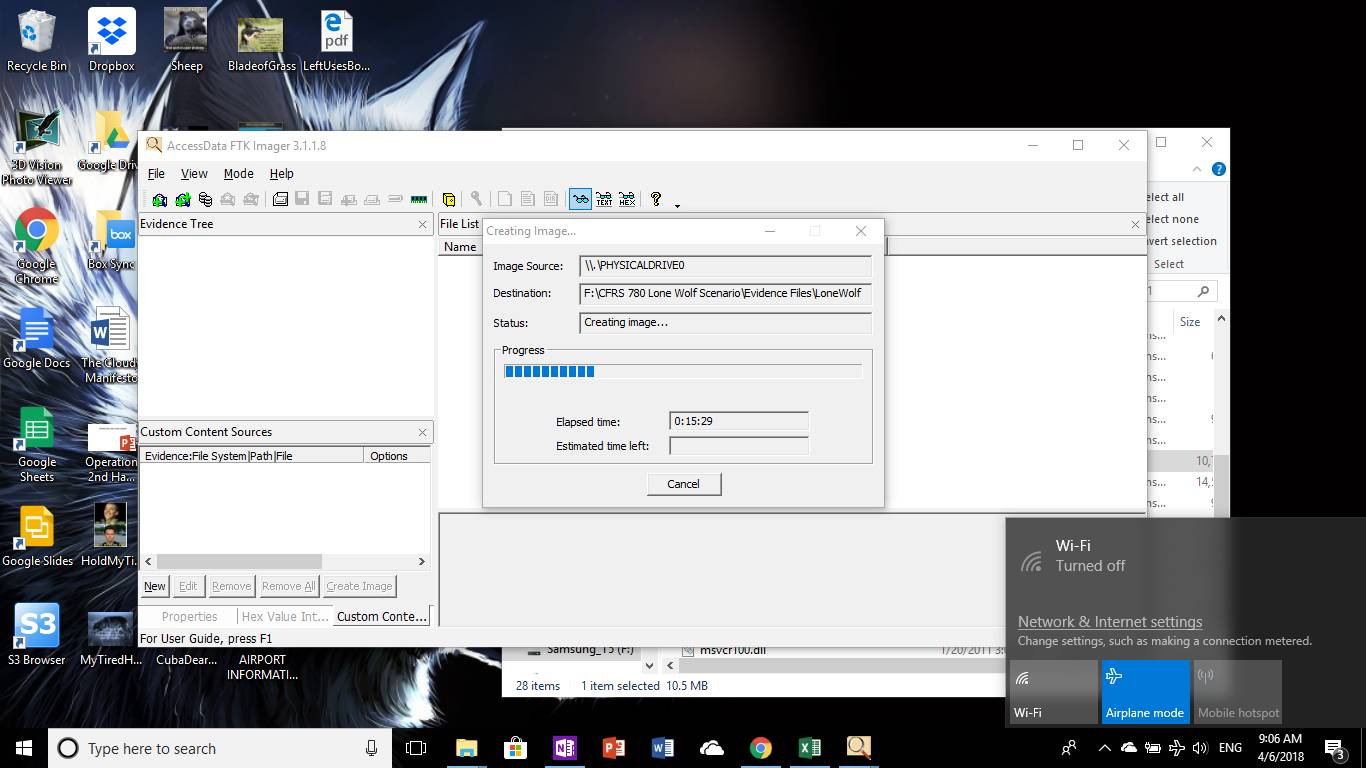Open FTK Imager from the taskbar
This screenshot has width=1366, height=768.
[x=858, y=748]
